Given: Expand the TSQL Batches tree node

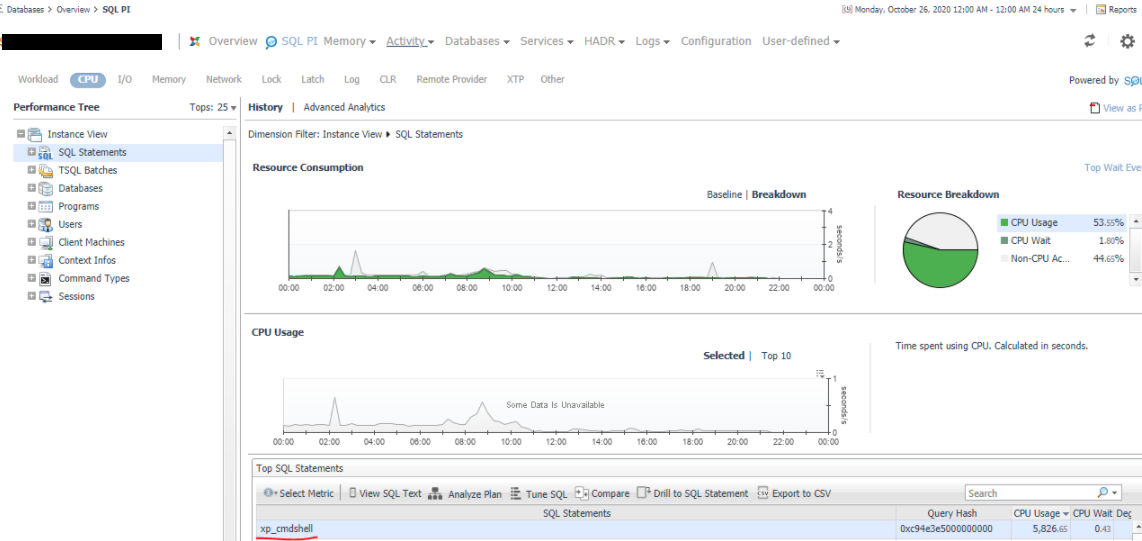Looking at the screenshot, I should 32,171.
